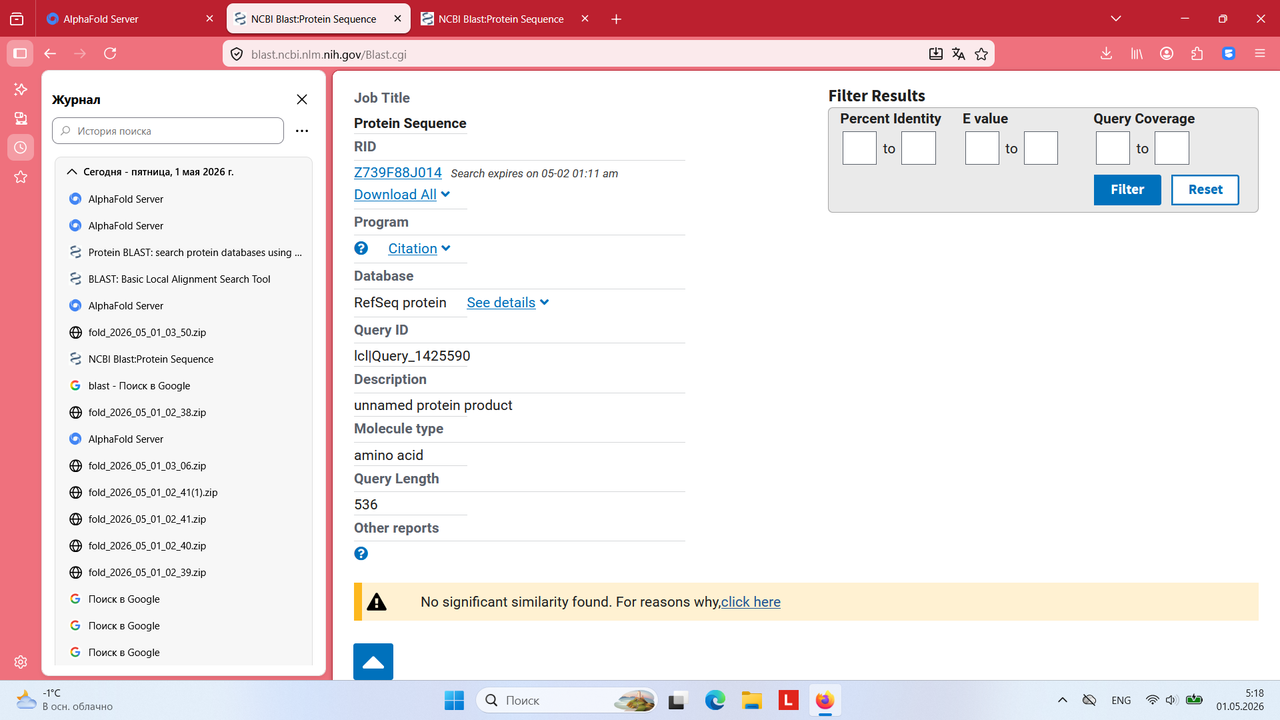Close the Журнал history panel
Viewport: 1280px width, 720px height.
tap(302, 99)
